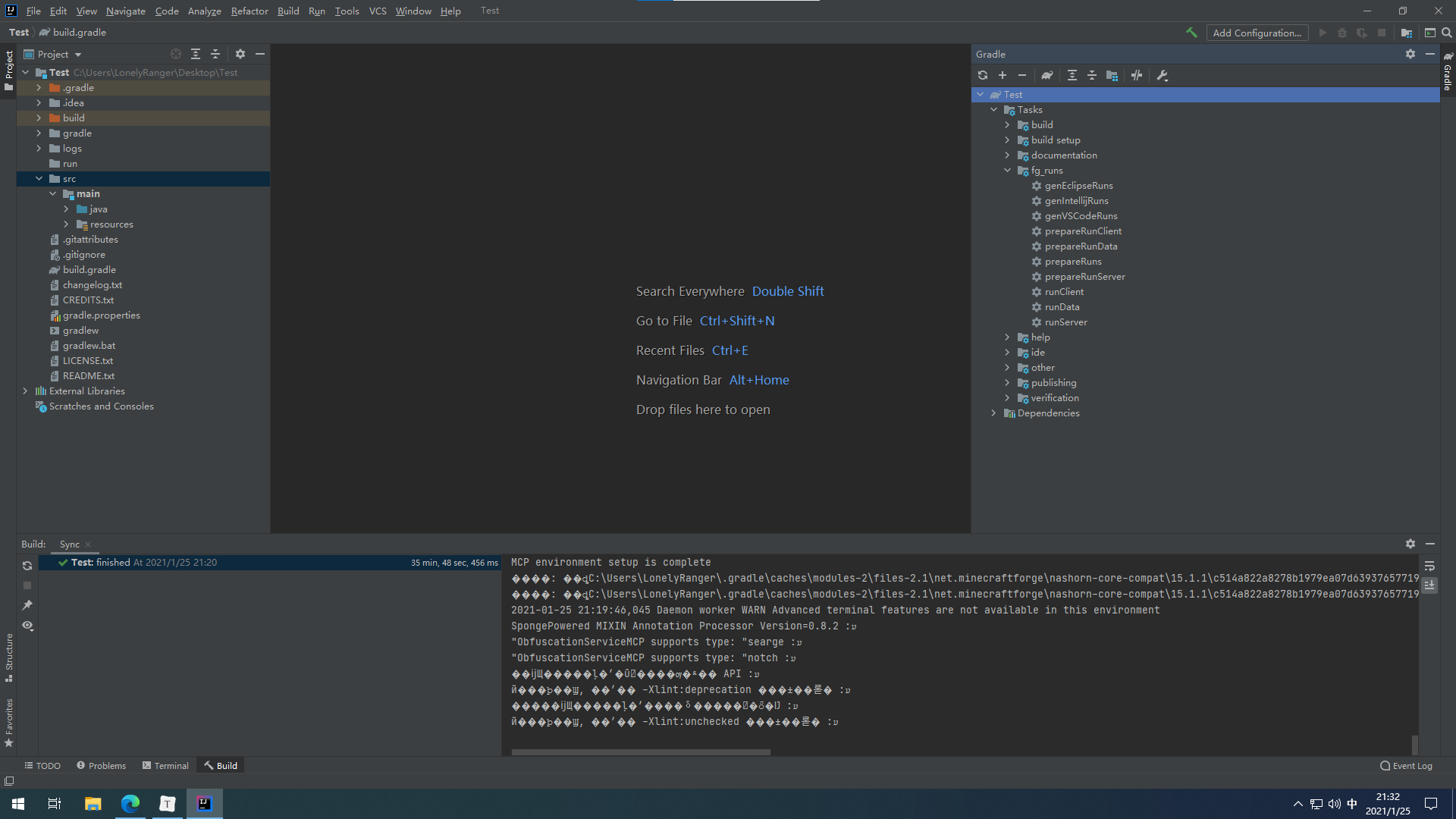Toggle offline mode in Gradle toolbar
The image size is (1456, 819).
pos(1137,75)
